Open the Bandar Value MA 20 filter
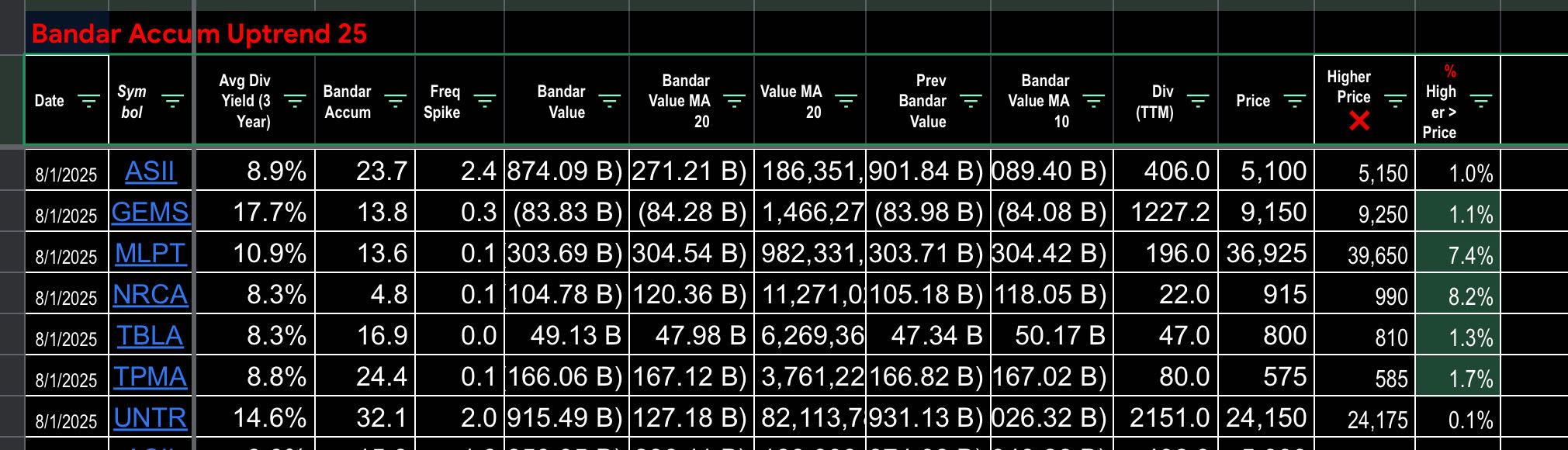 [x=734, y=101]
